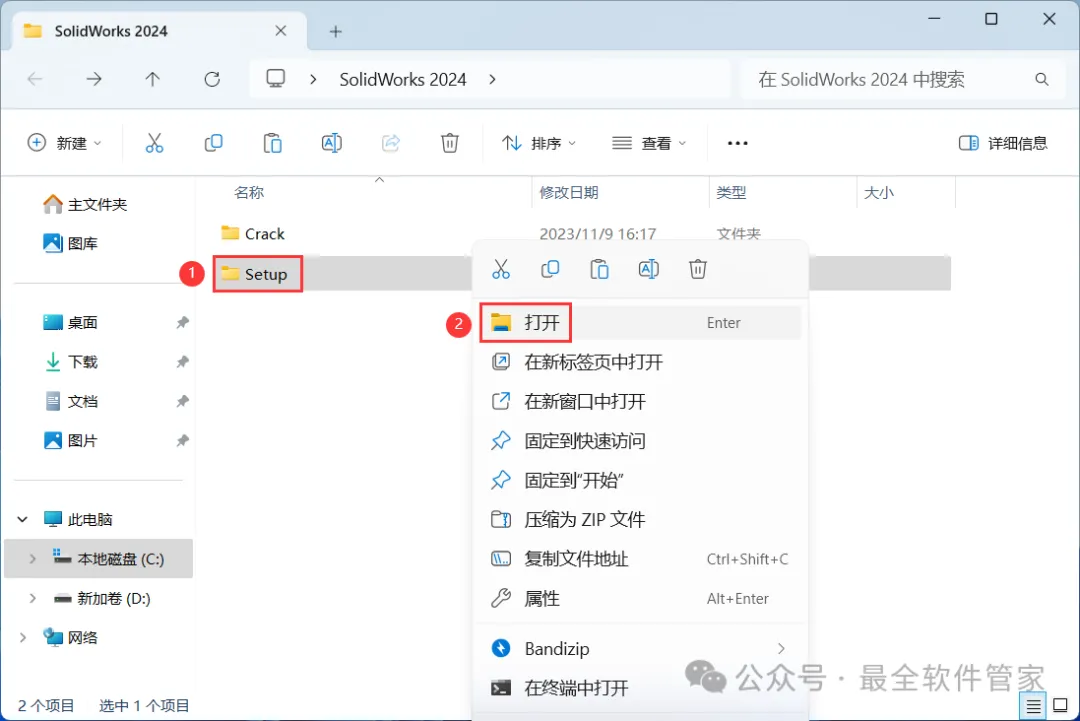
Task: Click the 修改日期 column header
Action: pos(568,192)
